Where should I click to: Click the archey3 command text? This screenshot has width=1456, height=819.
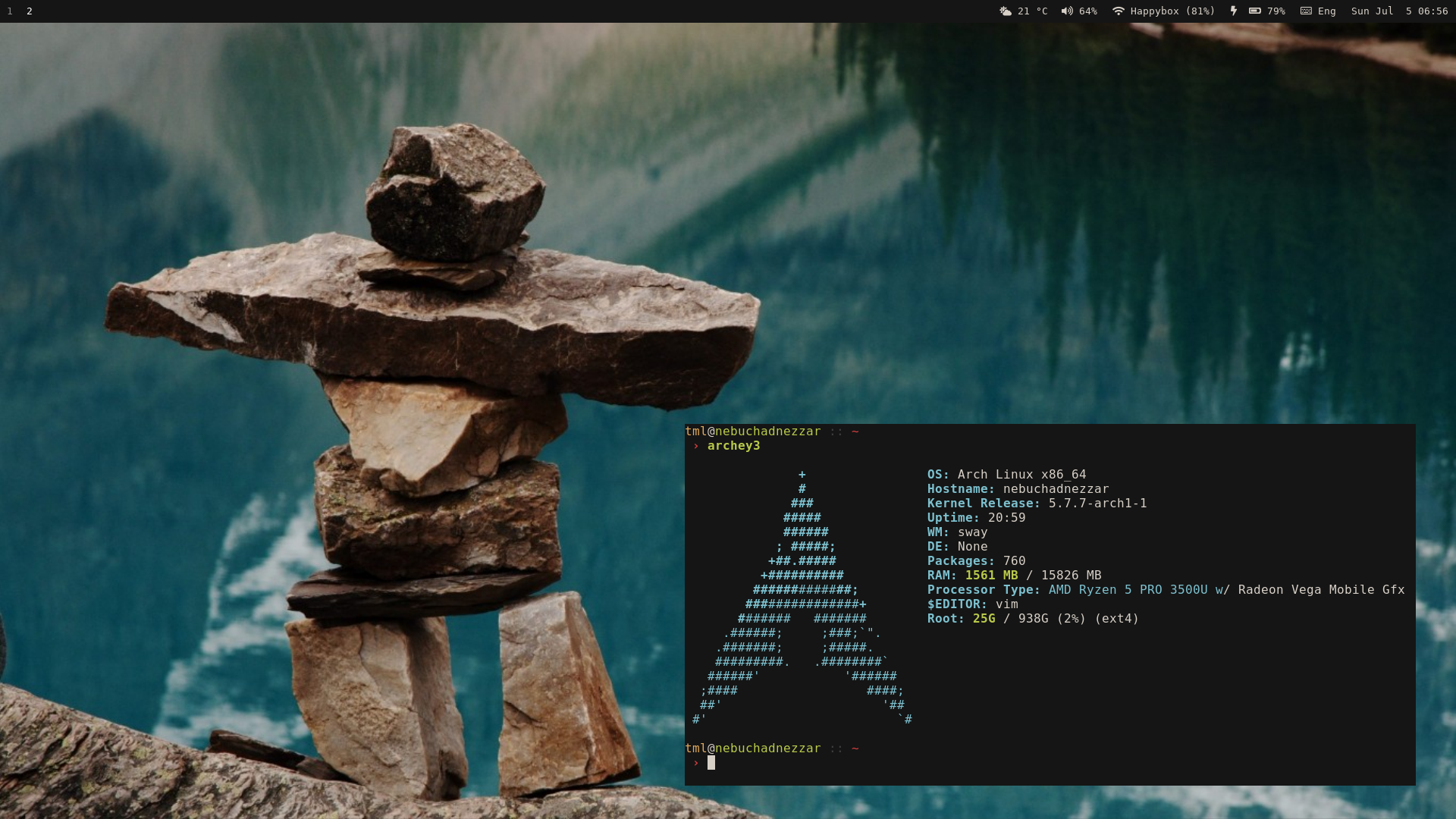click(733, 446)
